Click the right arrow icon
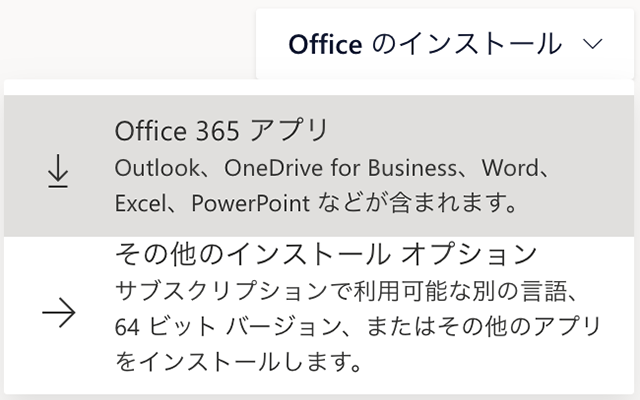The width and height of the screenshot is (640, 400). point(59,313)
